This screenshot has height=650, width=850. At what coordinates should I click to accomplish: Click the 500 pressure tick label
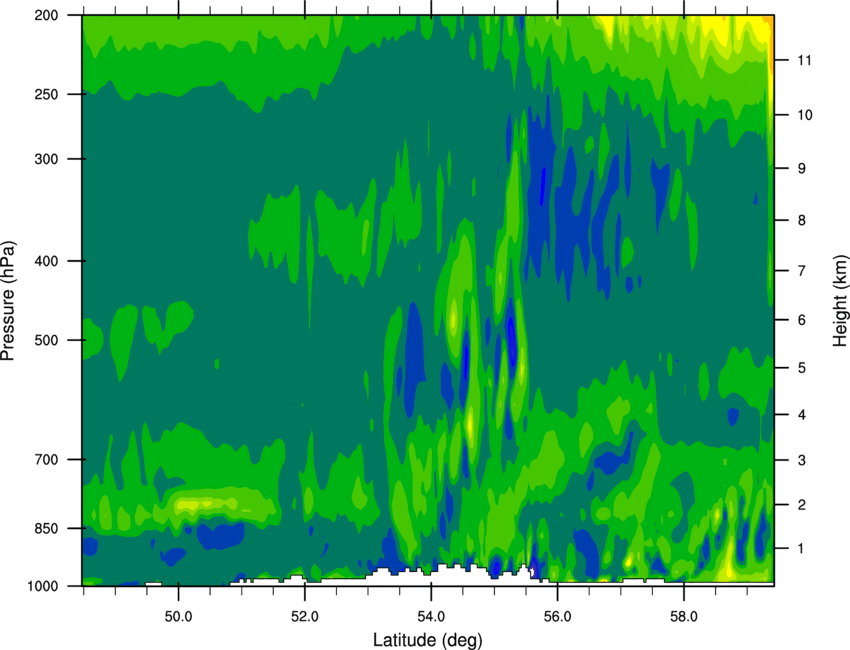click(46, 340)
